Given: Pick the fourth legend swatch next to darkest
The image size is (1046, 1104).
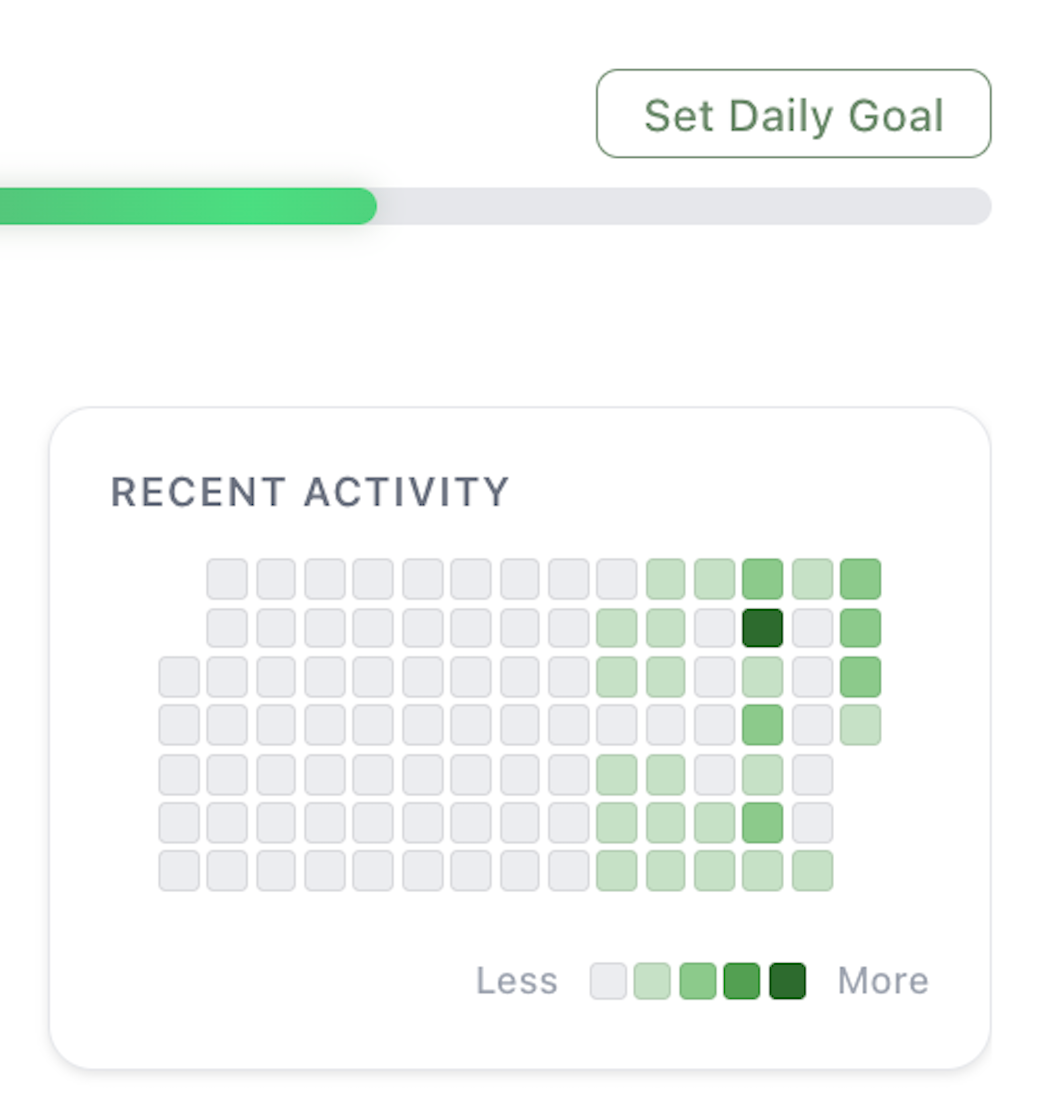Looking at the screenshot, I should (742, 981).
